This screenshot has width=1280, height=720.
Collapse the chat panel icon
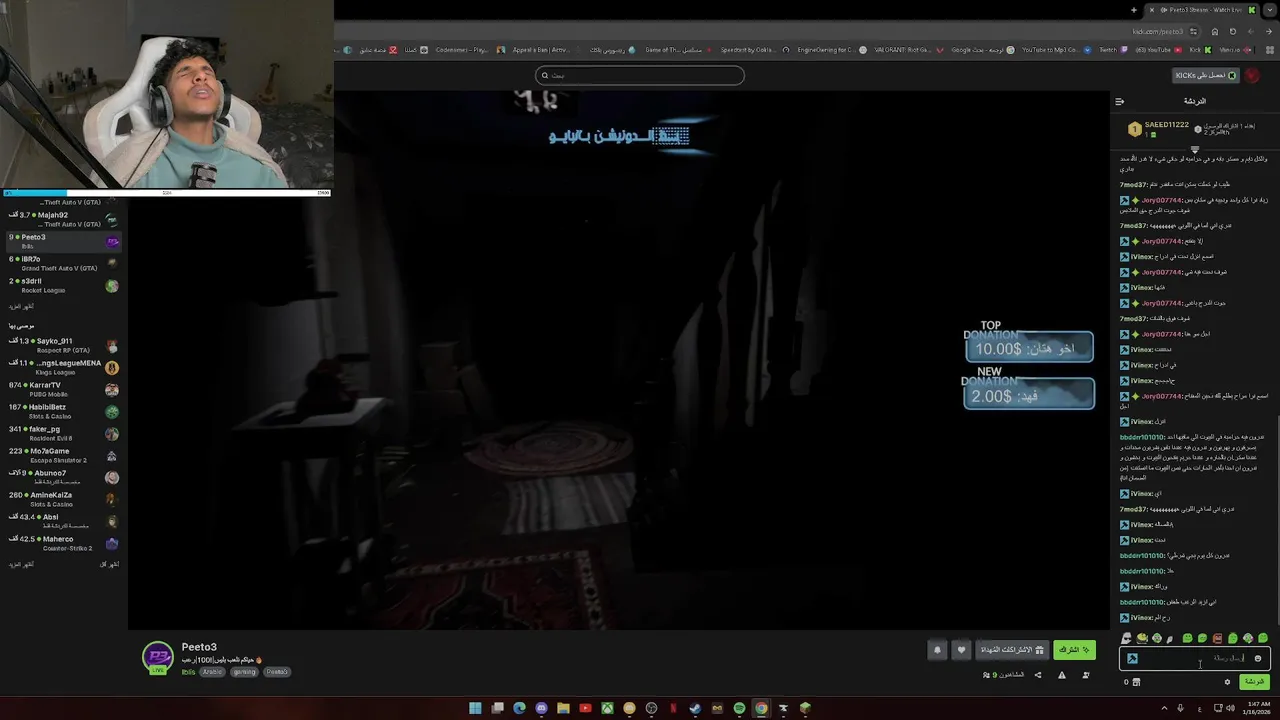[x=1119, y=101]
